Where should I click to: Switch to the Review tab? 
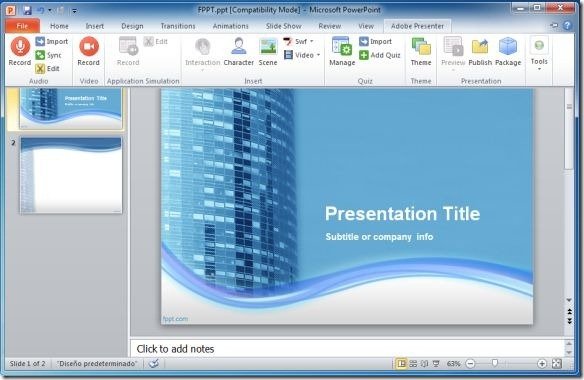[x=330, y=26]
